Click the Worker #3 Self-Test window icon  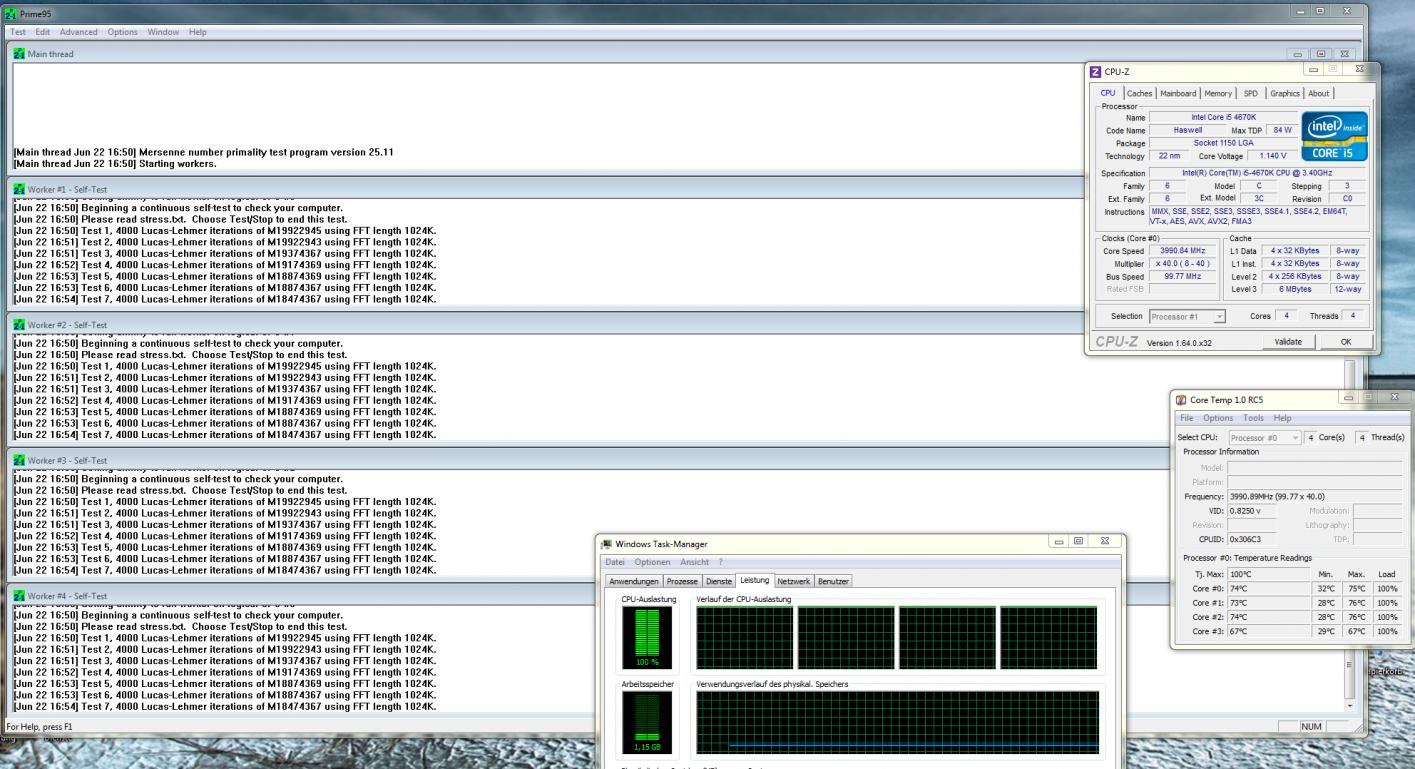pyautogui.click(x=19, y=460)
